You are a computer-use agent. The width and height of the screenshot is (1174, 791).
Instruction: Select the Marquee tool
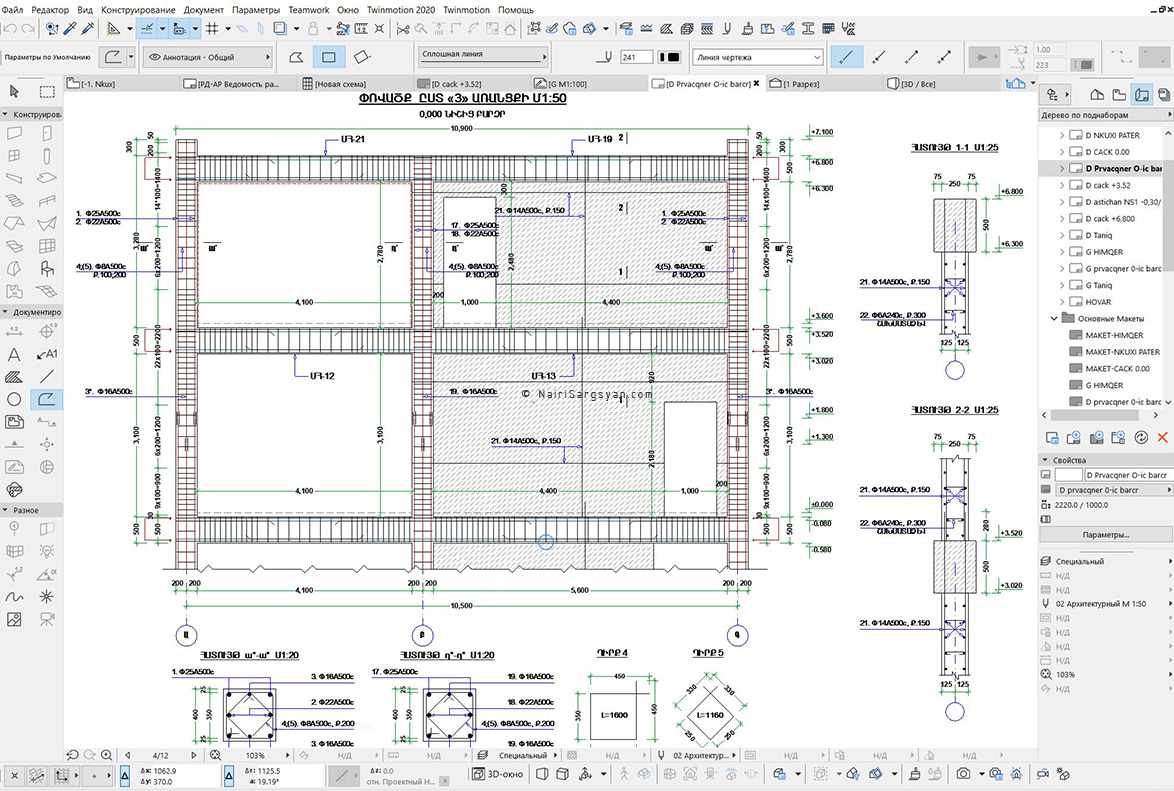coord(47,91)
